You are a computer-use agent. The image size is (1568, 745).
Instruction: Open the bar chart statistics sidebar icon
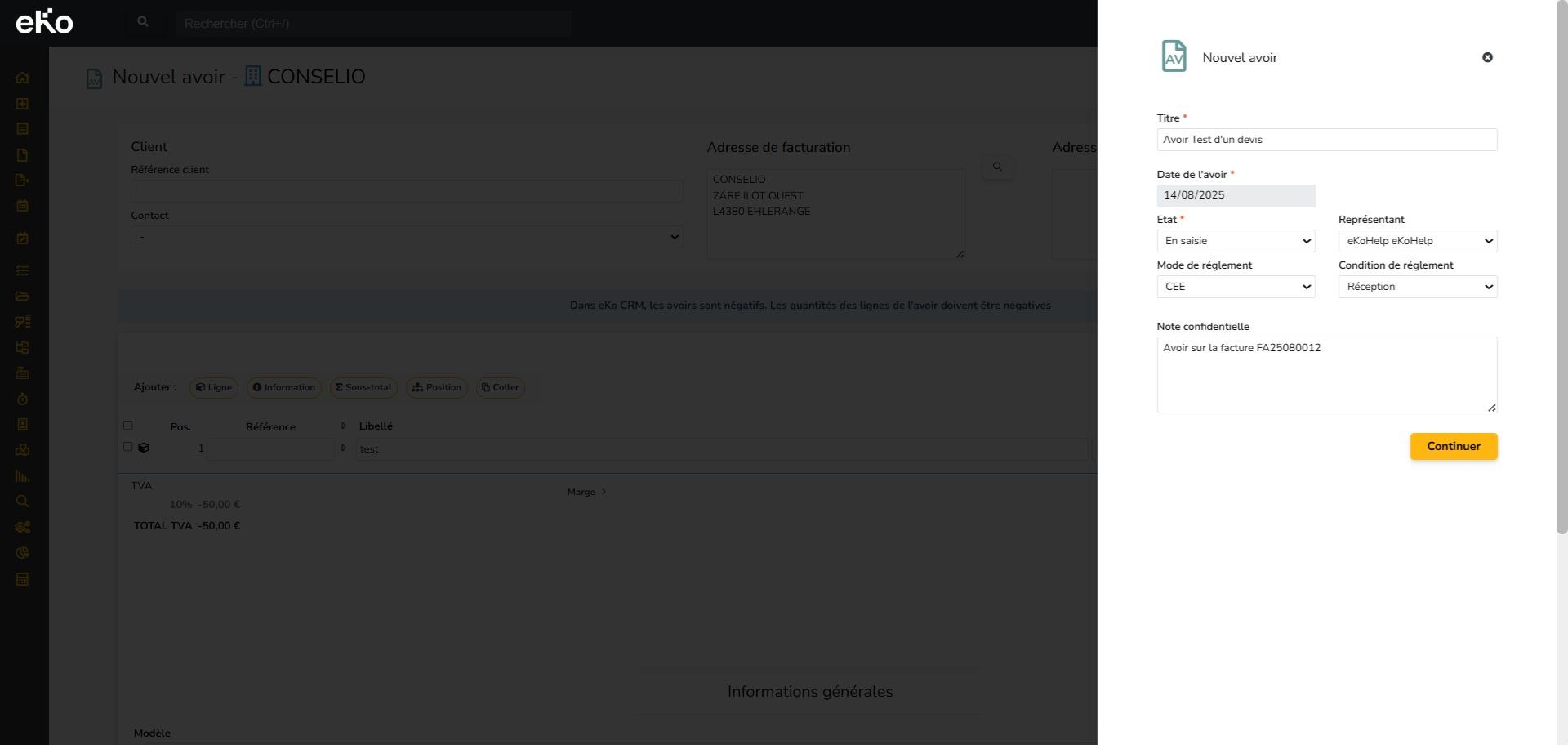pos(22,476)
